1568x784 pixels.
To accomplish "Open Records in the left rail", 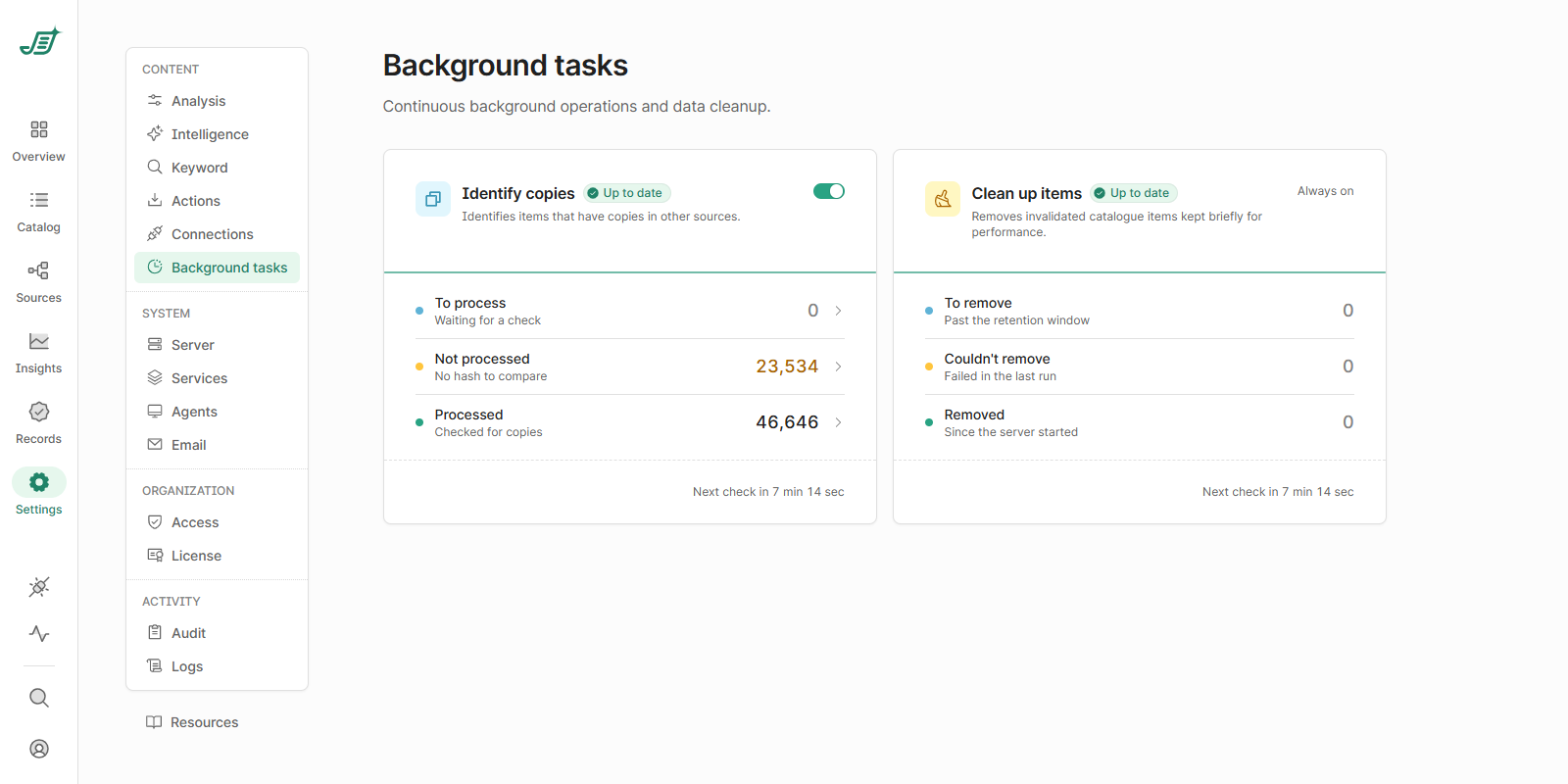I will coord(39,423).
